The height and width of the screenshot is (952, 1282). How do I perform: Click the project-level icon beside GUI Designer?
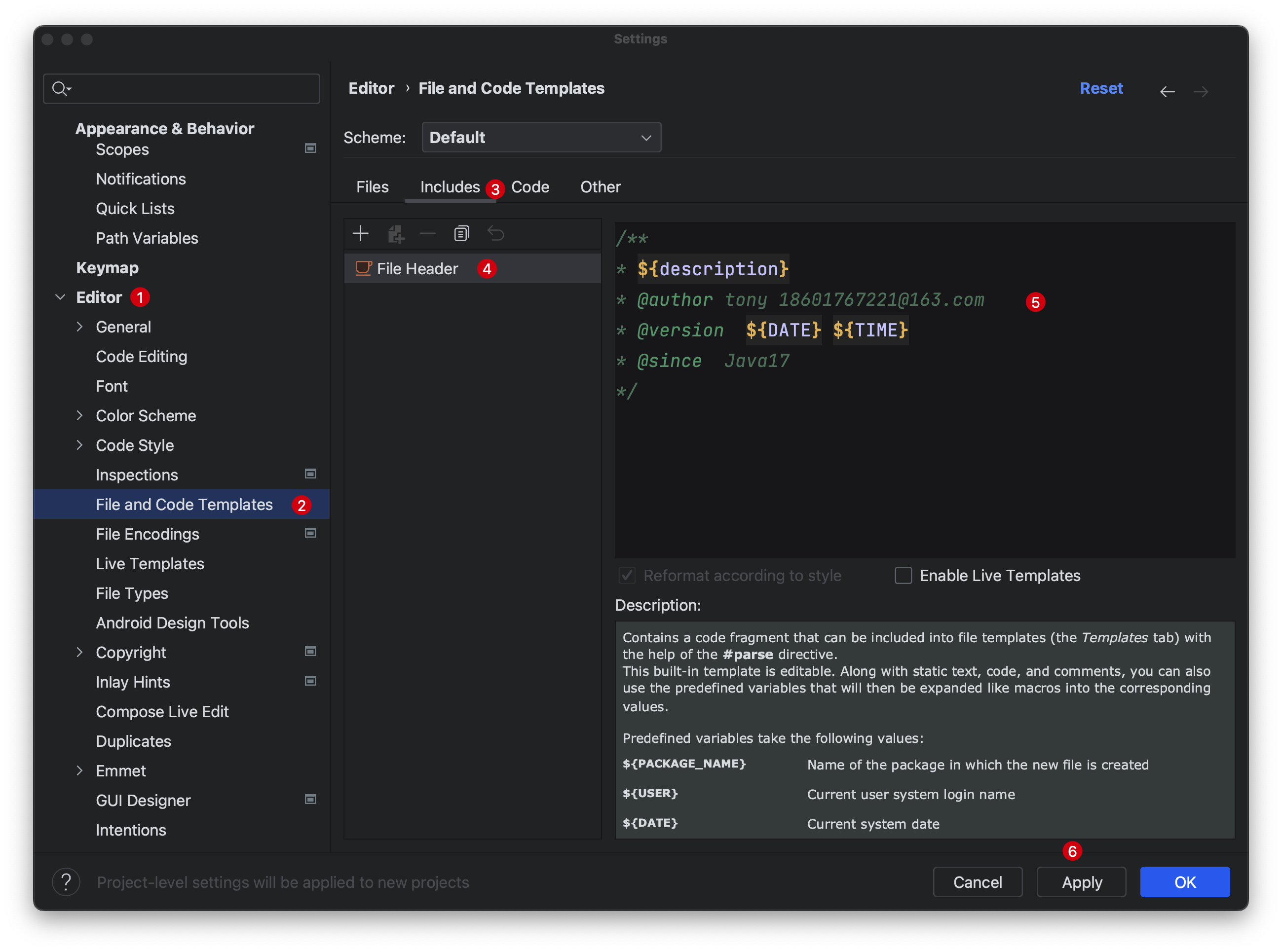point(310,799)
